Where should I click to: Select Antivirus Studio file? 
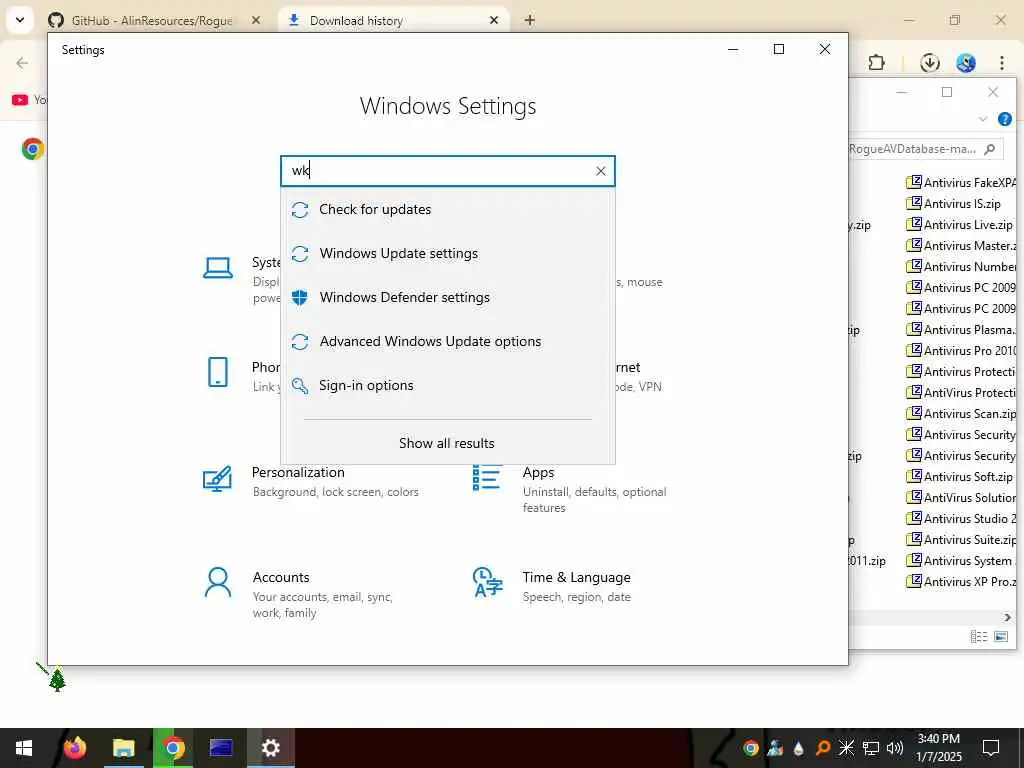(961, 519)
